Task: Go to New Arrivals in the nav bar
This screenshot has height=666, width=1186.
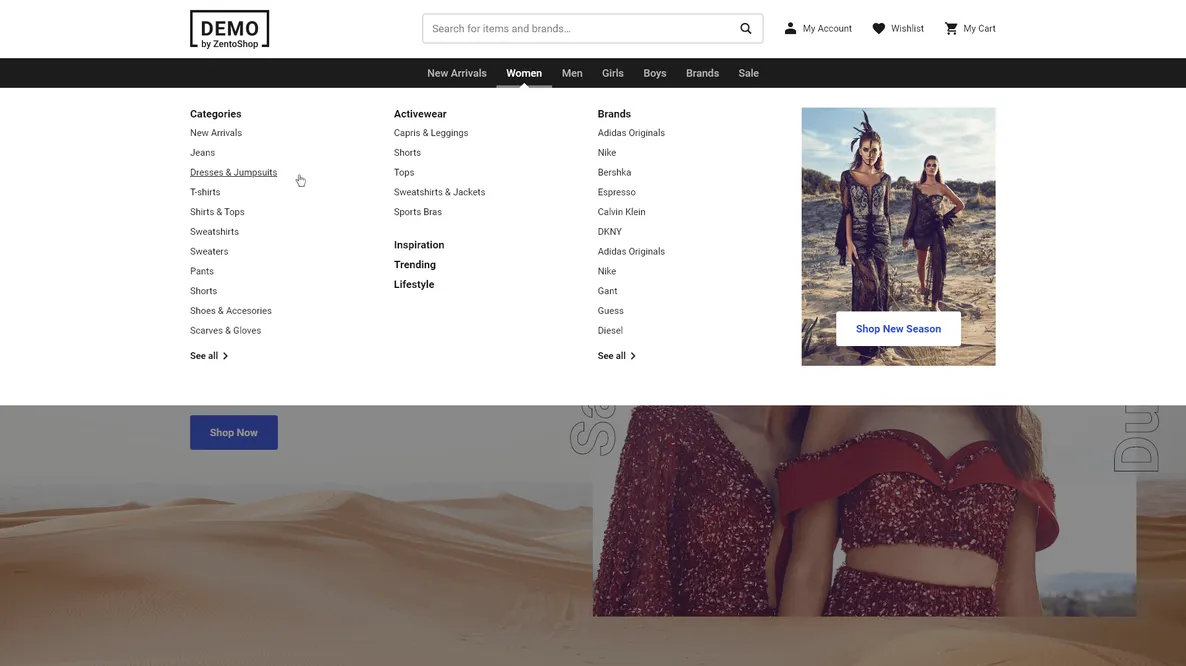Action: tap(456, 73)
